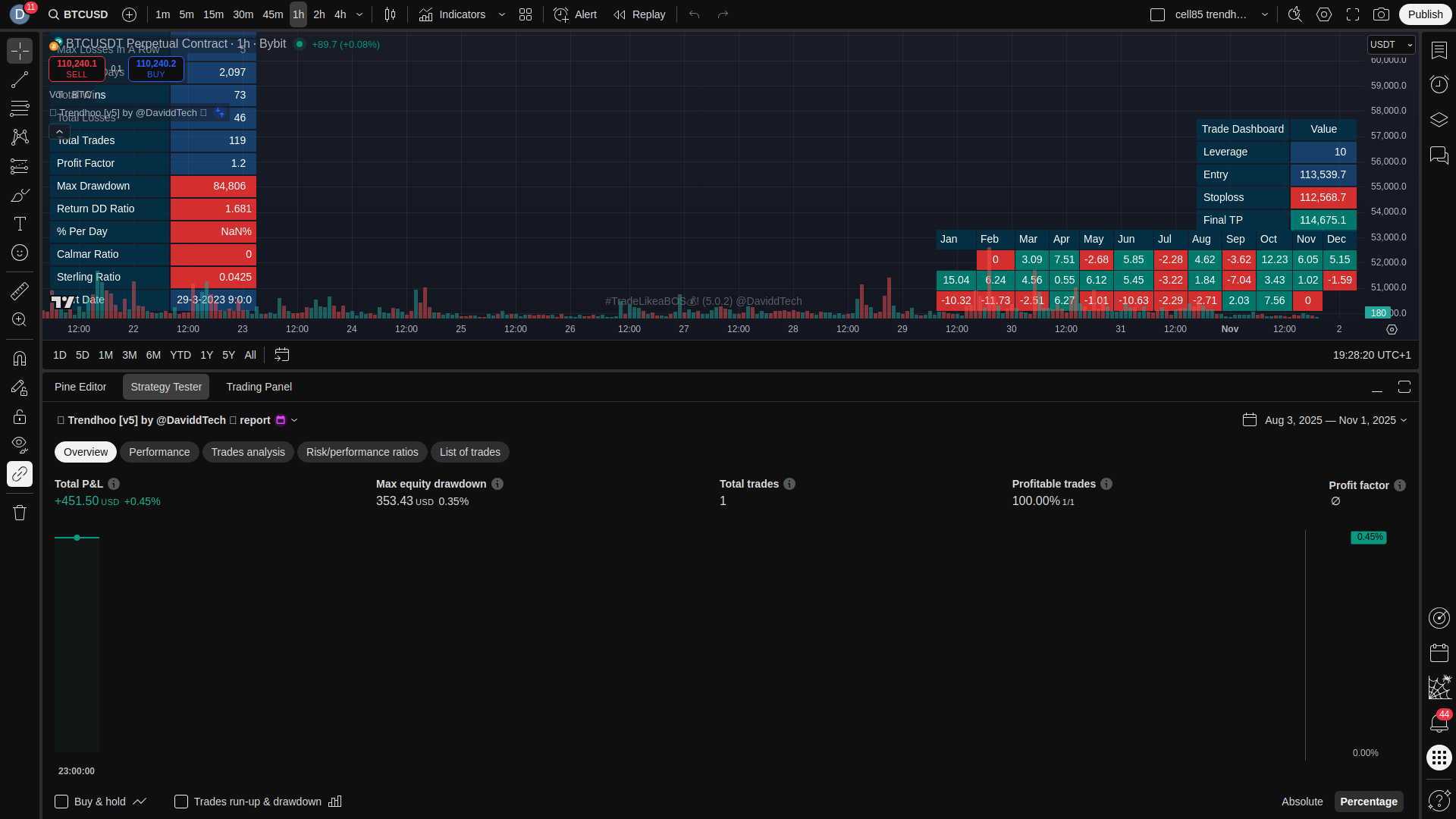Open the Fibonacci retracement tool

click(20, 108)
